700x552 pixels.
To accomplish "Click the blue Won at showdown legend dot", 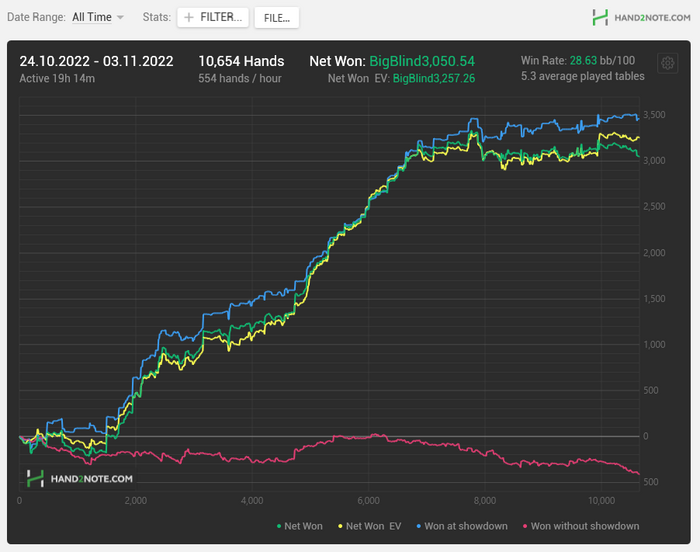I will click(419, 527).
